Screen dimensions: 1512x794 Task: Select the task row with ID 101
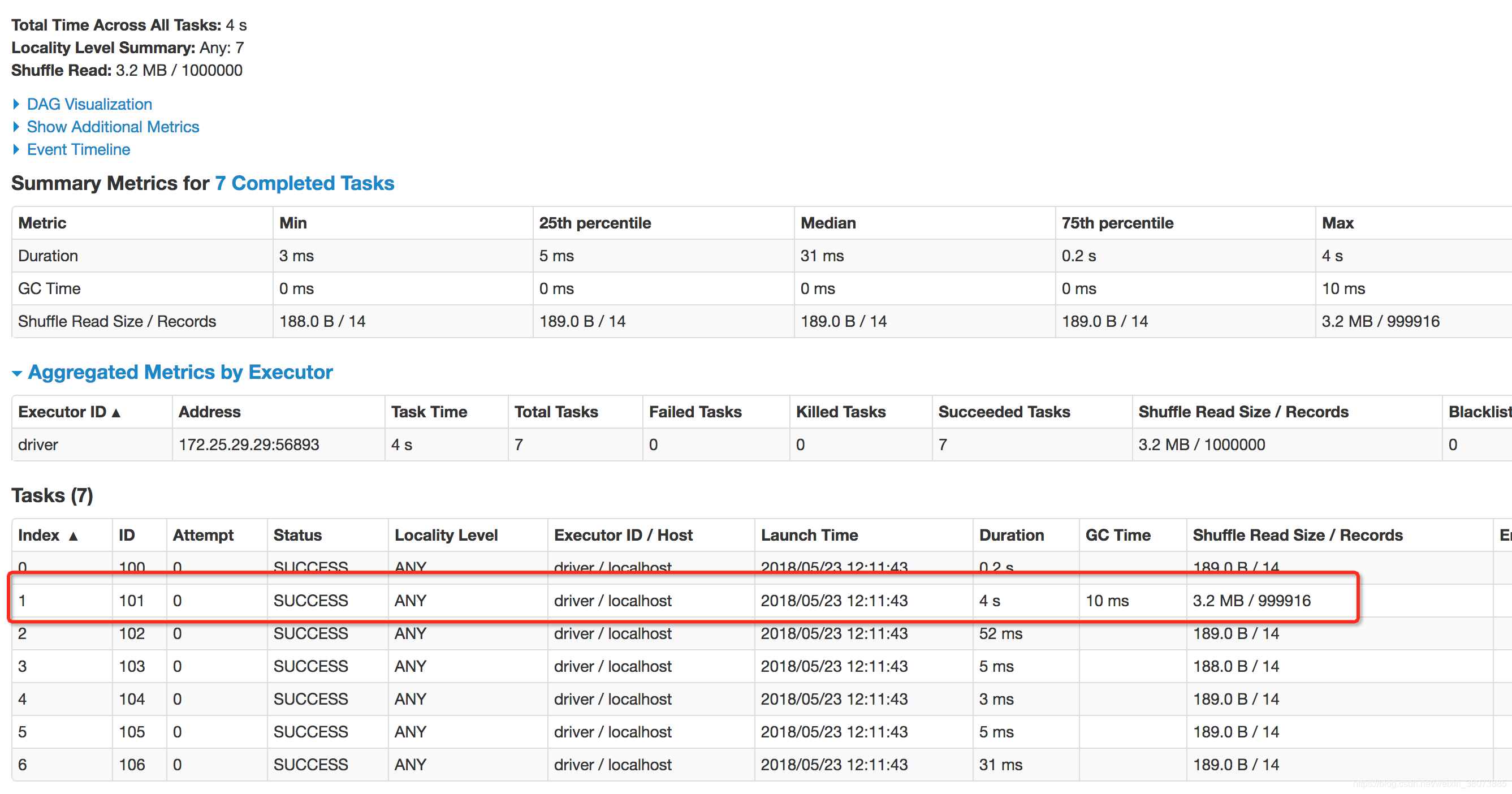click(x=132, y=601)
